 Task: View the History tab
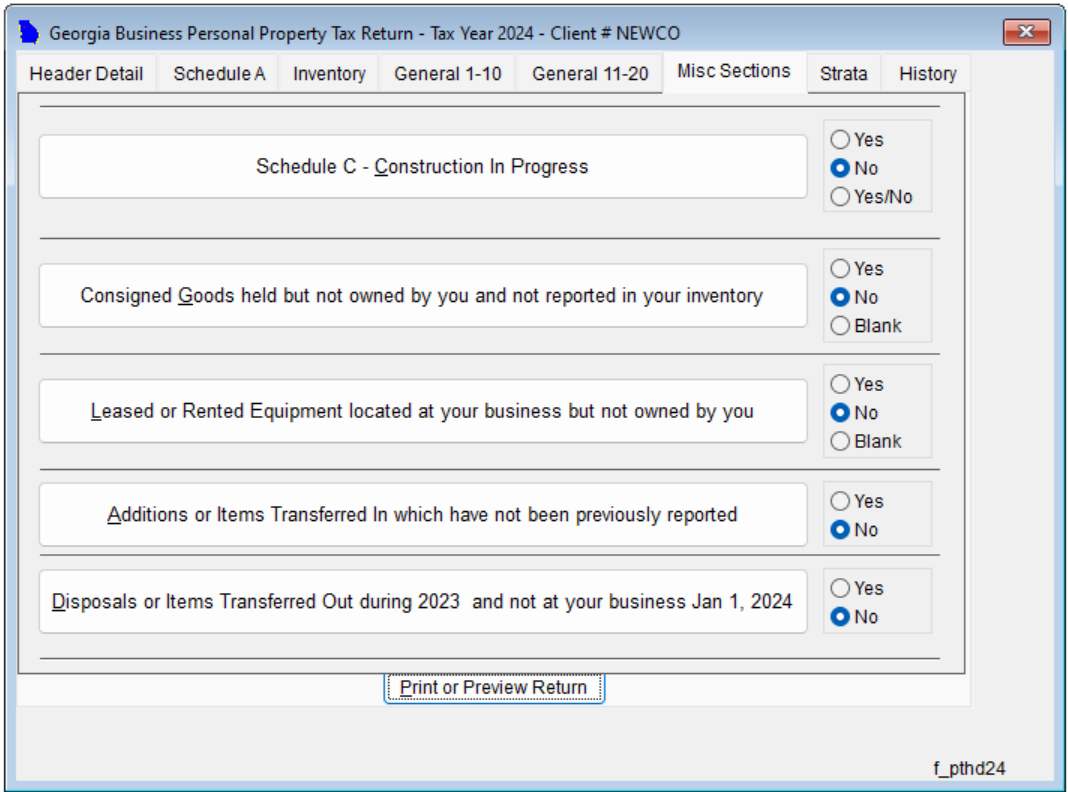pos(927,74)
